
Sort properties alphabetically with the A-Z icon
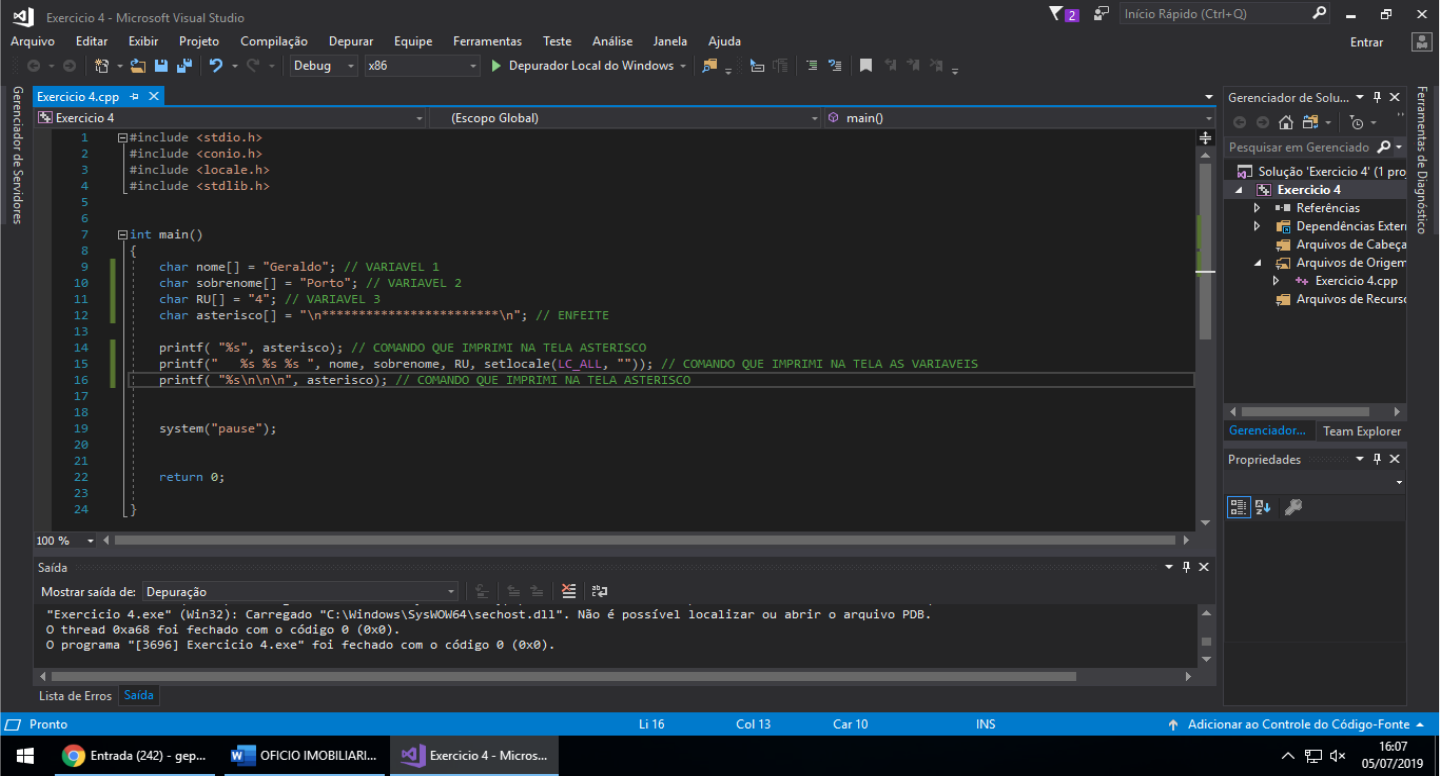(1263, 507)
